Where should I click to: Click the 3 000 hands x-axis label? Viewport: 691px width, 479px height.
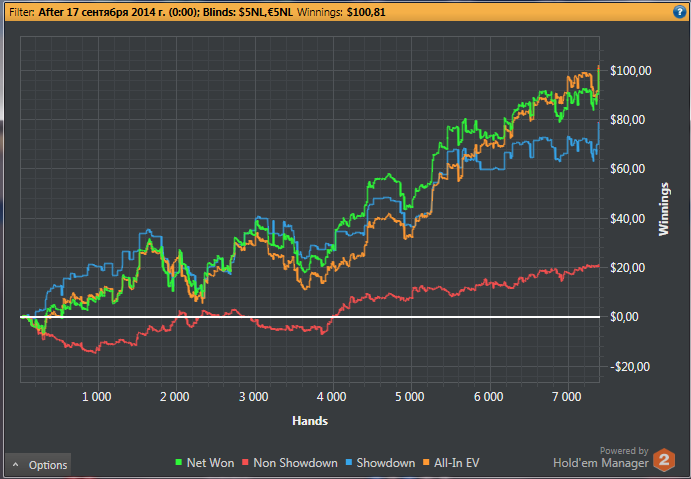[x=253, y=397]
